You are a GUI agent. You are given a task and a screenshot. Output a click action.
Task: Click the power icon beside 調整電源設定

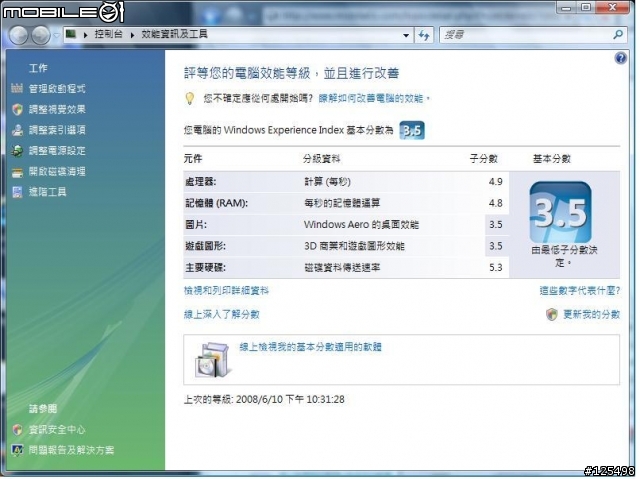pyautogui.click(x=17, y=151)
